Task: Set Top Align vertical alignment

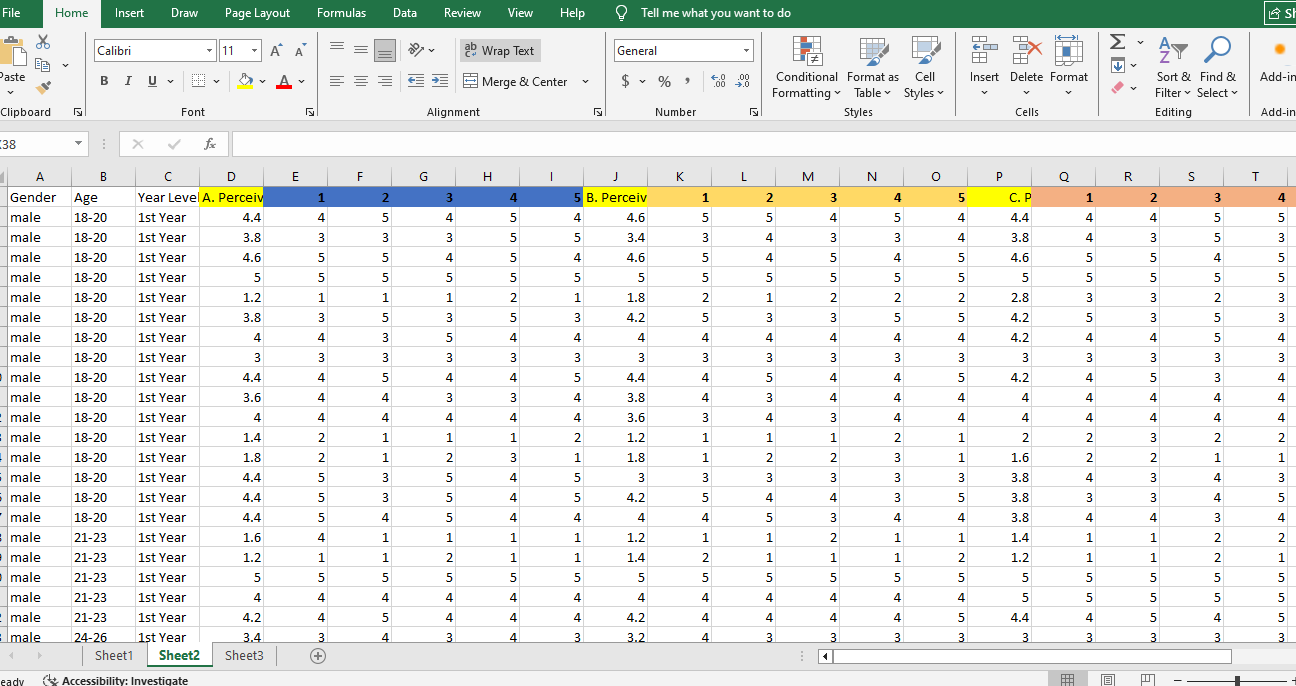Action: pyautogui.click(x=337, y=50)
